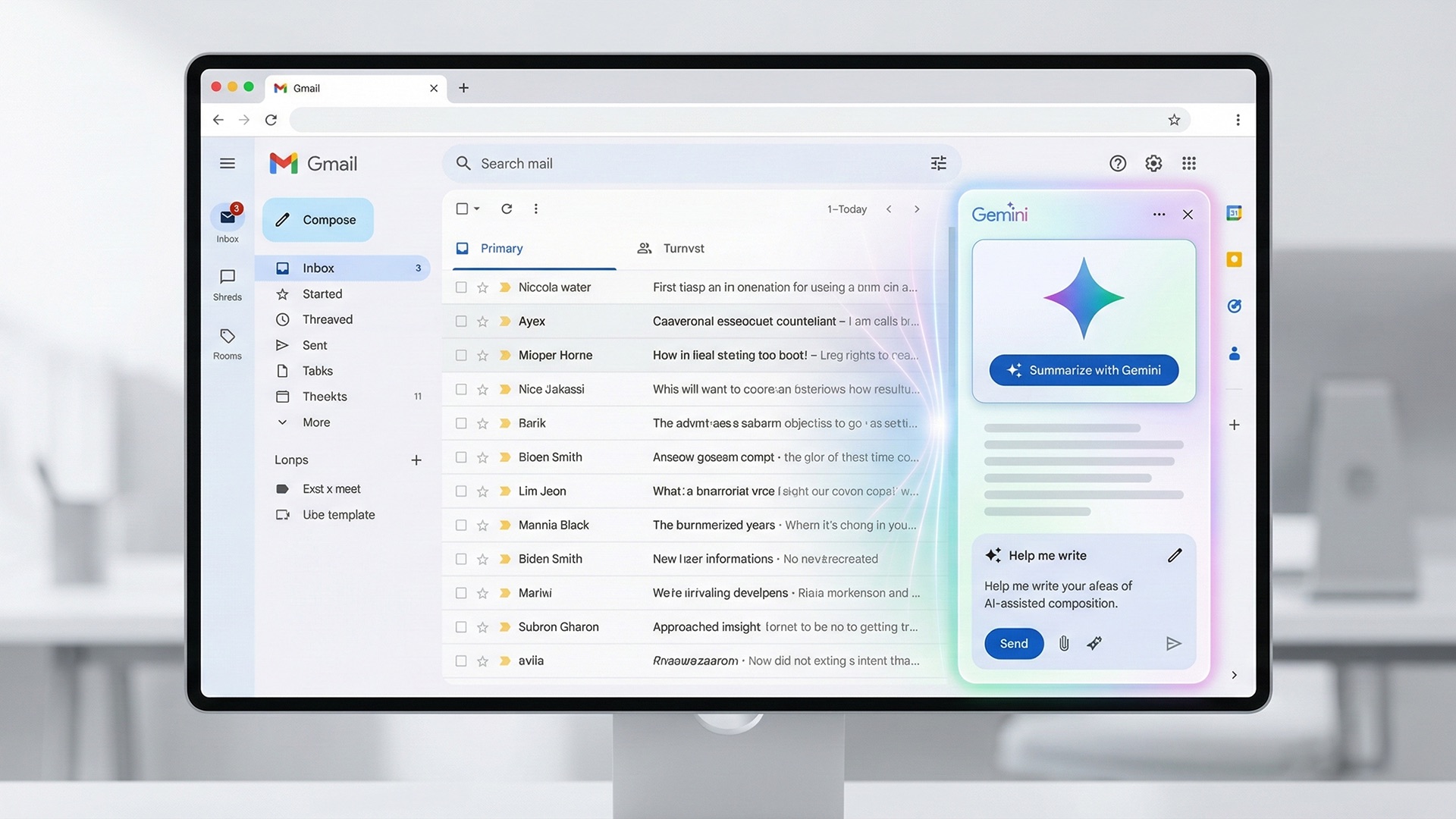The height and width of the screenshot is (819, 1456).
Task: Check the Niccola water email checkbox
Action: pos(461,287)
